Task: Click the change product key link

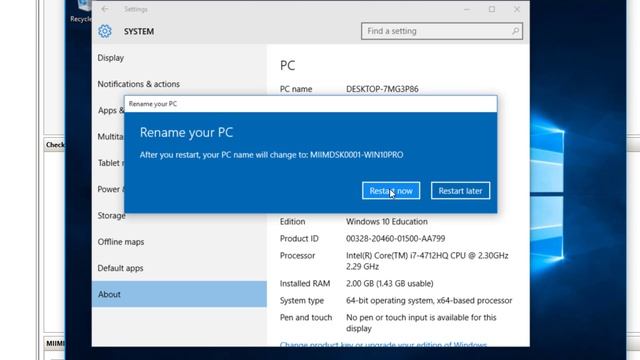Action: coord(383,344)
